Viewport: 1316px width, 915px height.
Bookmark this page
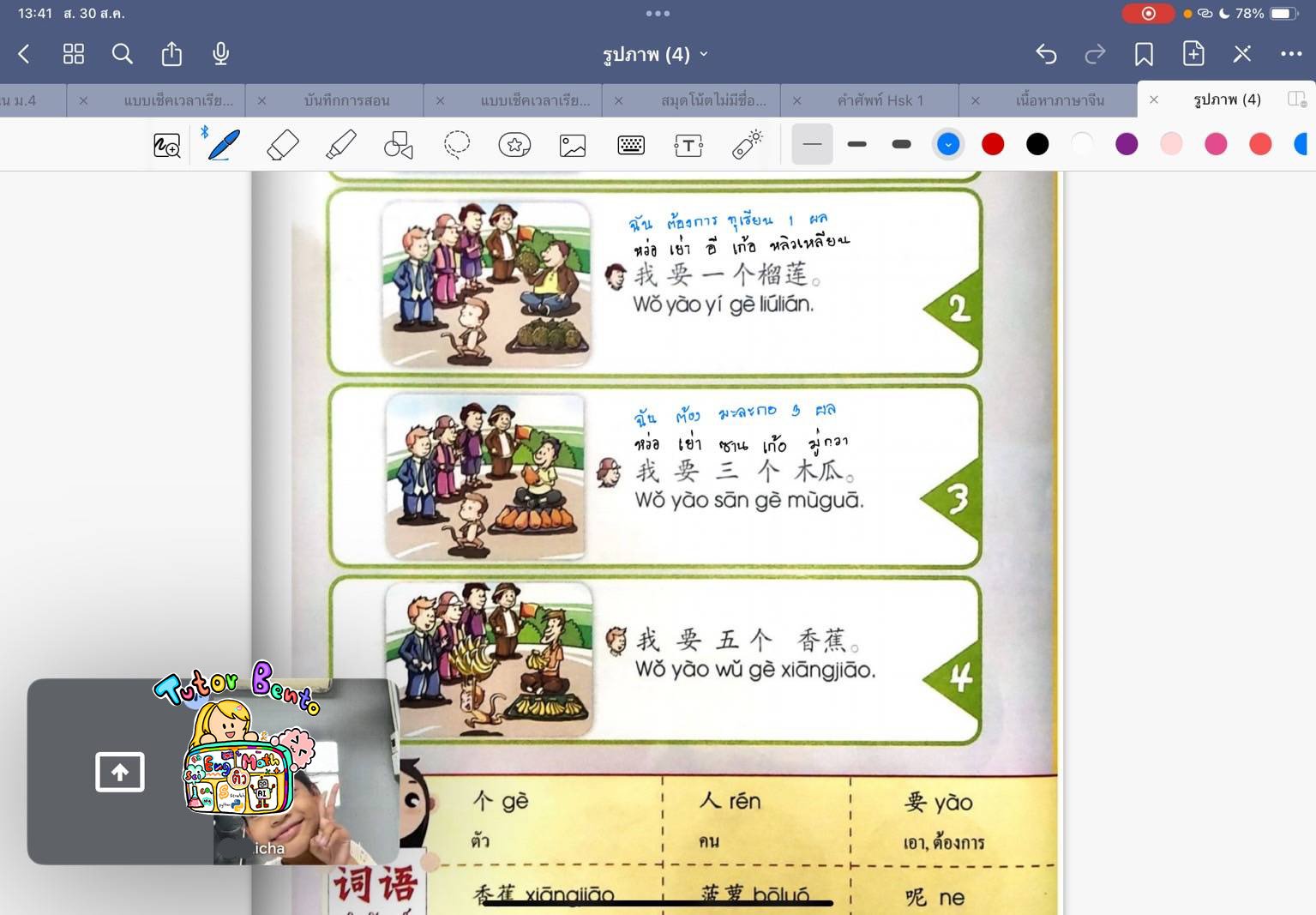[1144, 54]
